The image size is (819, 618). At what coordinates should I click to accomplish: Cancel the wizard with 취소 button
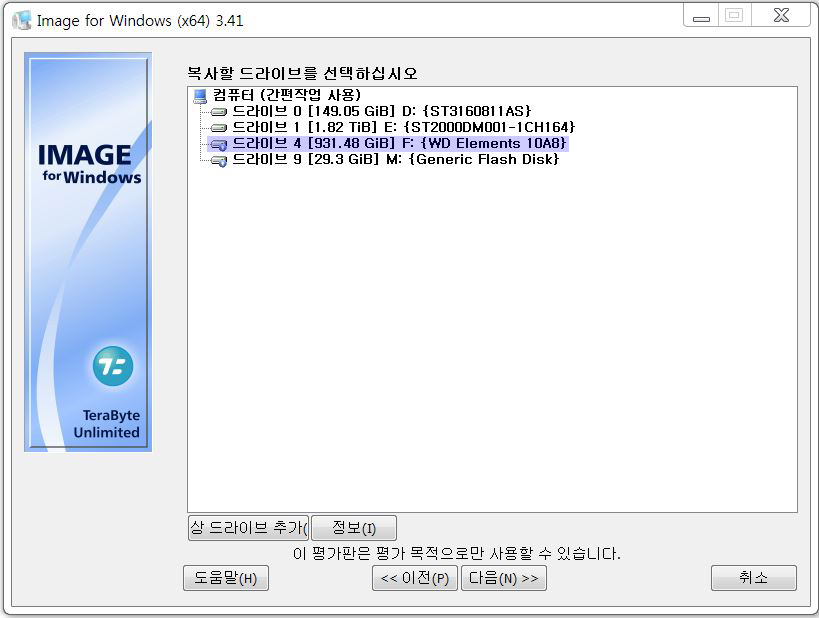(754, 578)
